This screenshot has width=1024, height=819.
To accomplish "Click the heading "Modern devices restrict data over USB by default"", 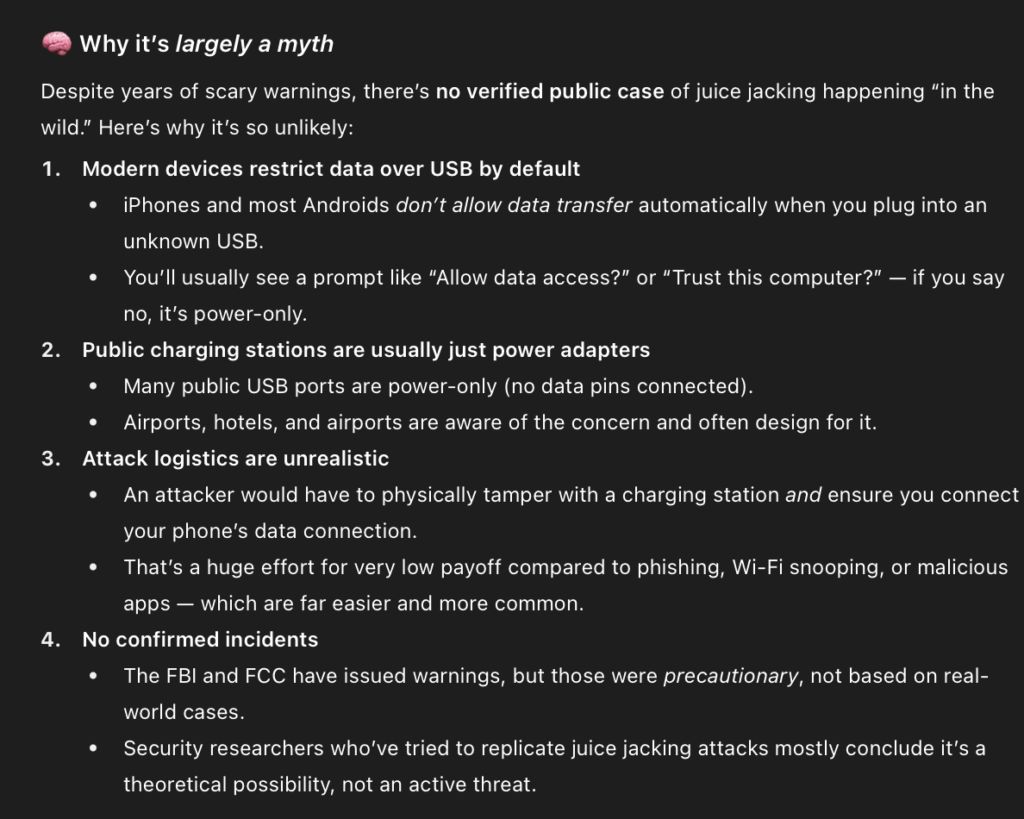I will point(331,169).
